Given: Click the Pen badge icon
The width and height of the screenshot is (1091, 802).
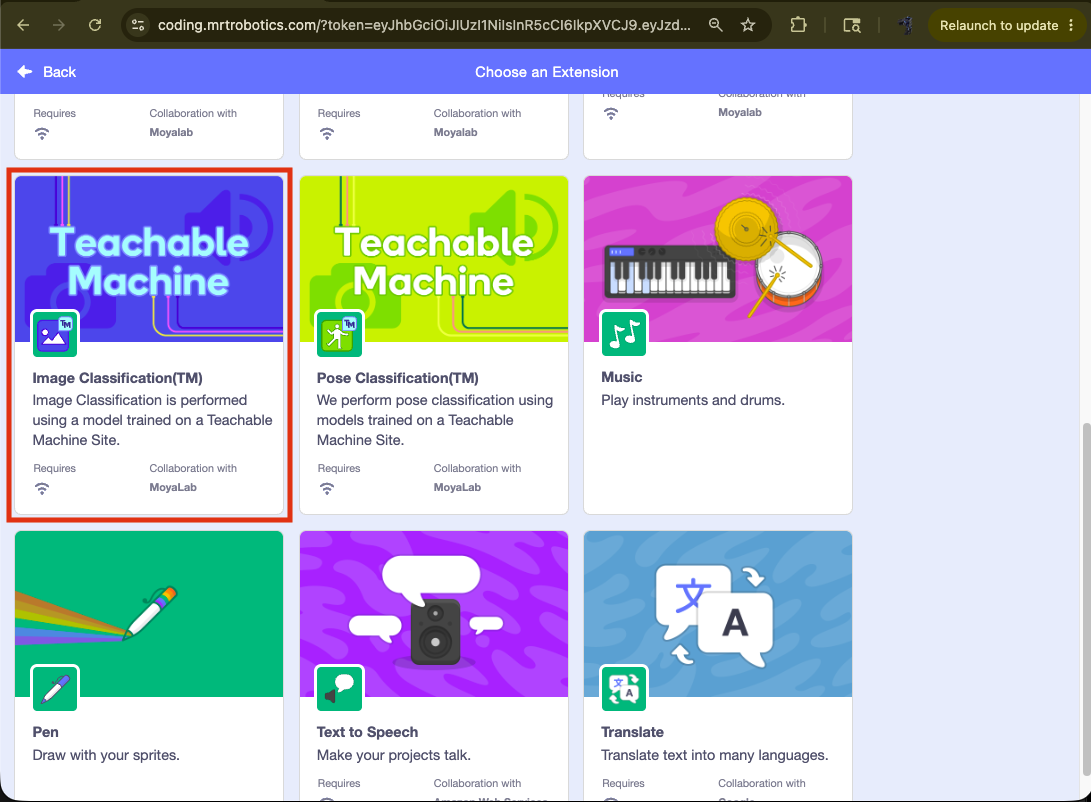Looking at the screenshot, I should tap(54, 688).
